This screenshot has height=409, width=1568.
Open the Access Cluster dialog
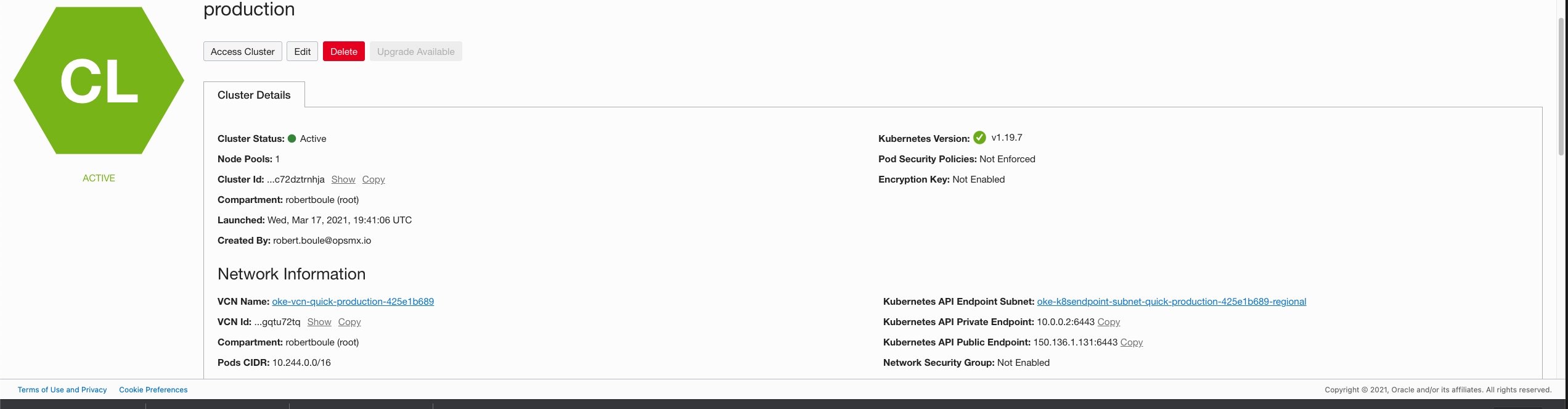click(x=243, y=52)
